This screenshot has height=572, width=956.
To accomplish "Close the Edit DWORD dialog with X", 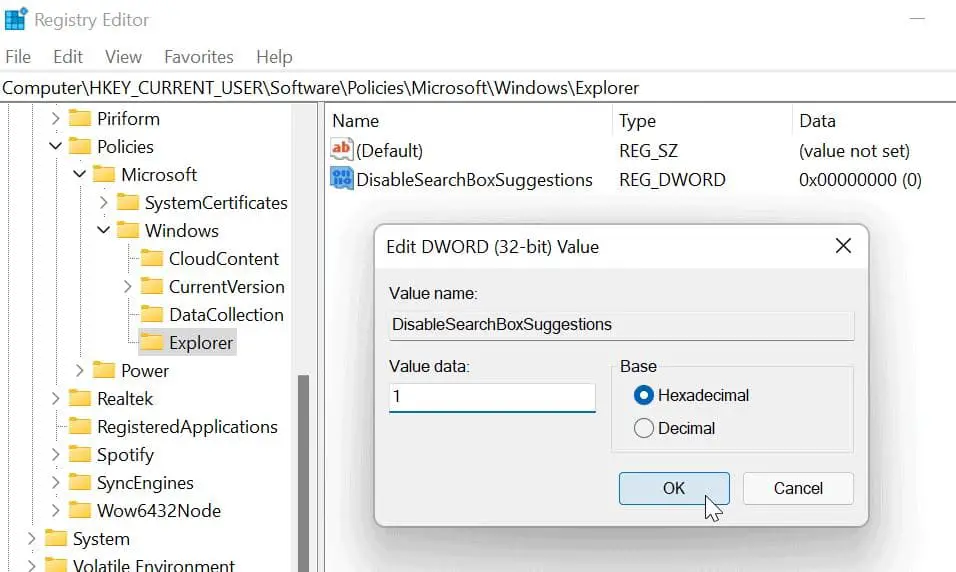I will coord(843,246).
